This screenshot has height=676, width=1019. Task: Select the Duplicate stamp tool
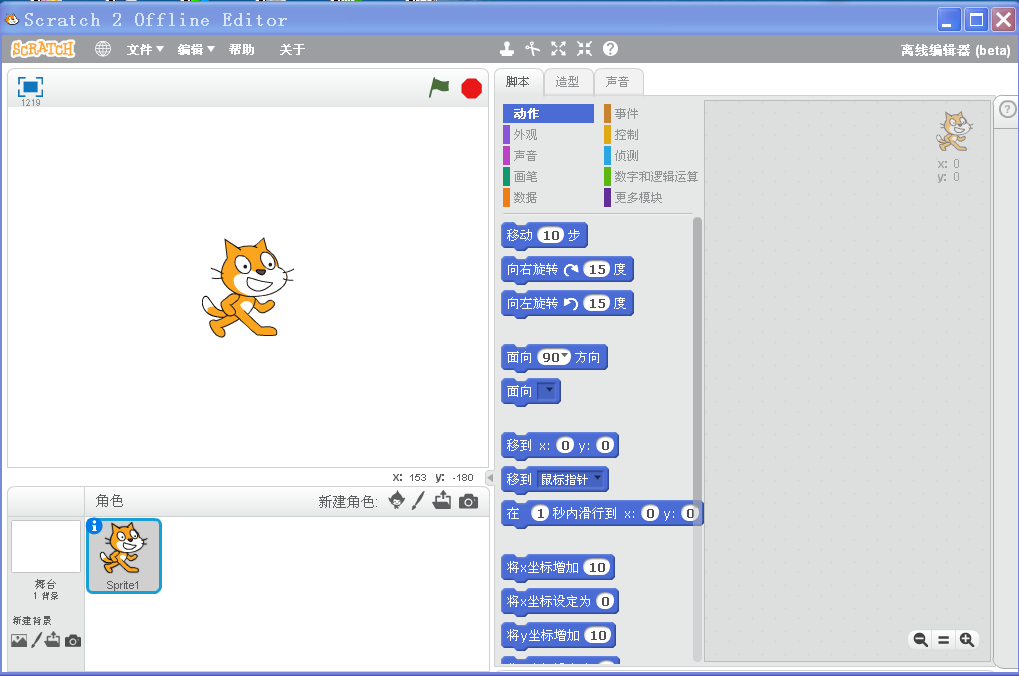point(507,49)
